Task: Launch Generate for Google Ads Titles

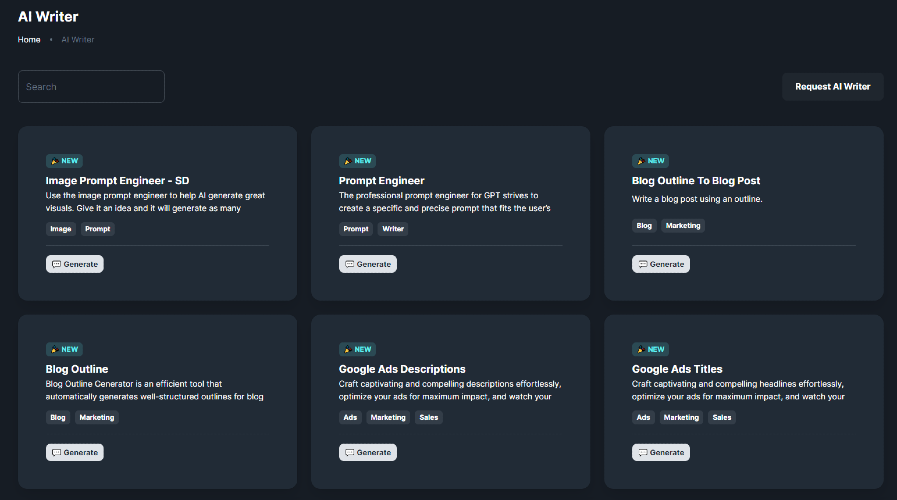Action: (661, 452)
